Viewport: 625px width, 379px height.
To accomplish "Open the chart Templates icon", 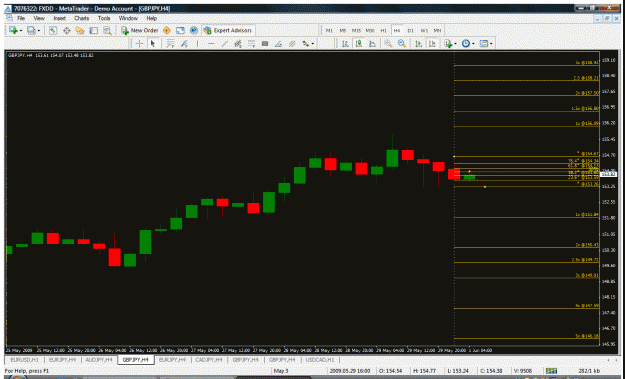I will tap(484, 44).
